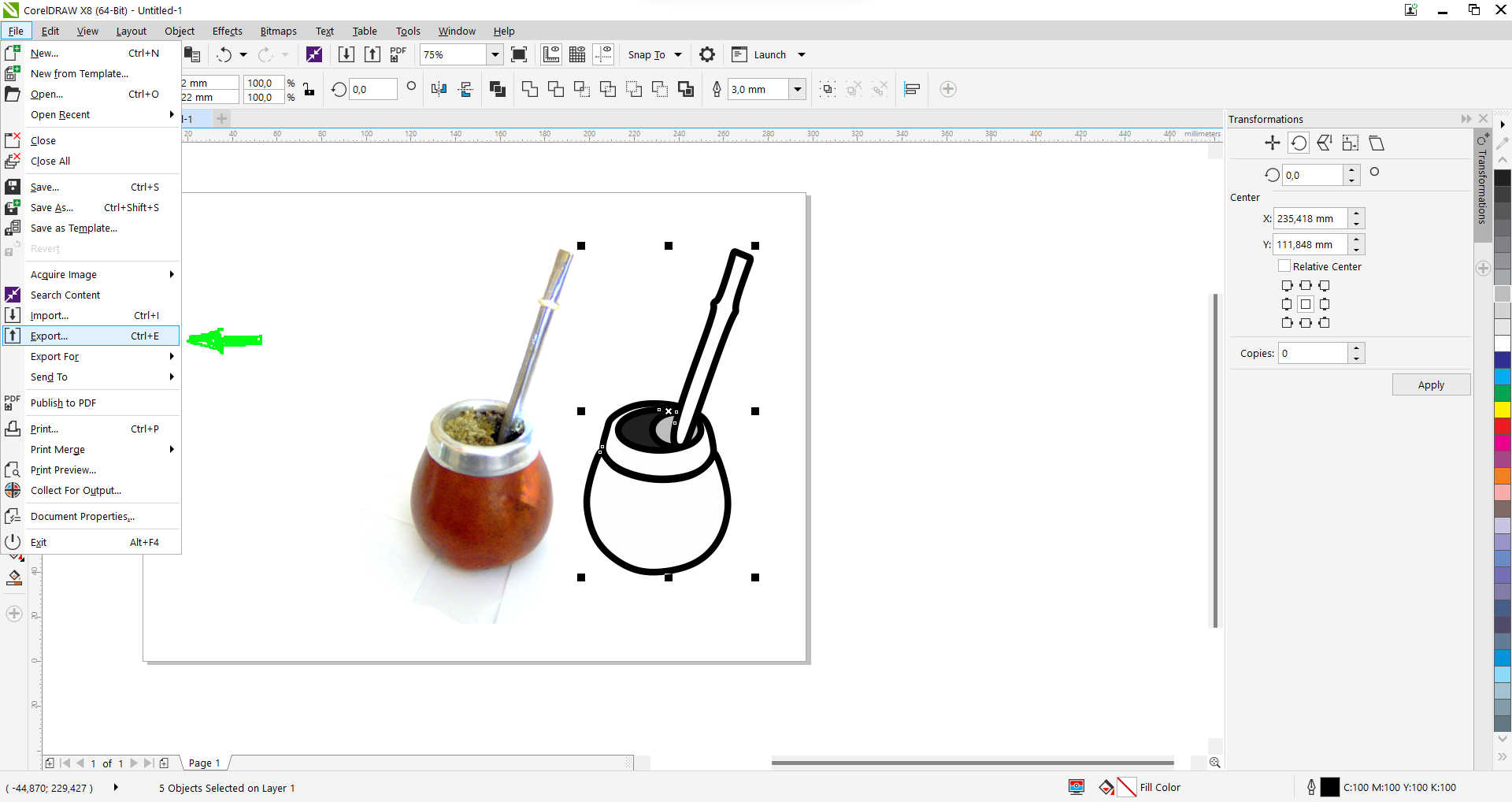Expand the zoom level dropdown
1512x802 pixels.
click(495, 54)
